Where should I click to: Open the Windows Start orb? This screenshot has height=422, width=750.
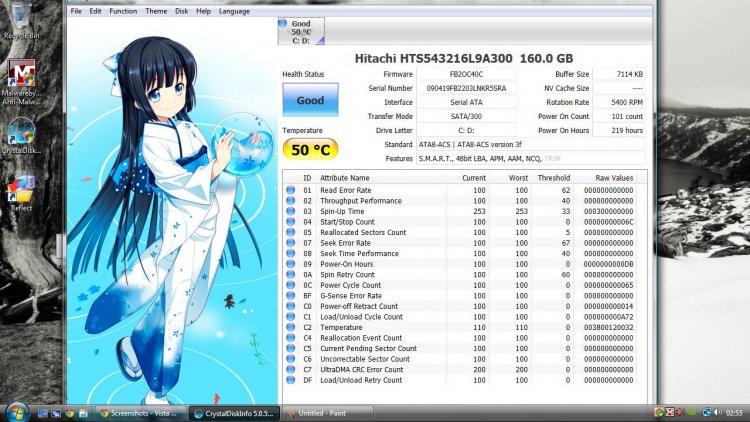click(x=17, y=412)
